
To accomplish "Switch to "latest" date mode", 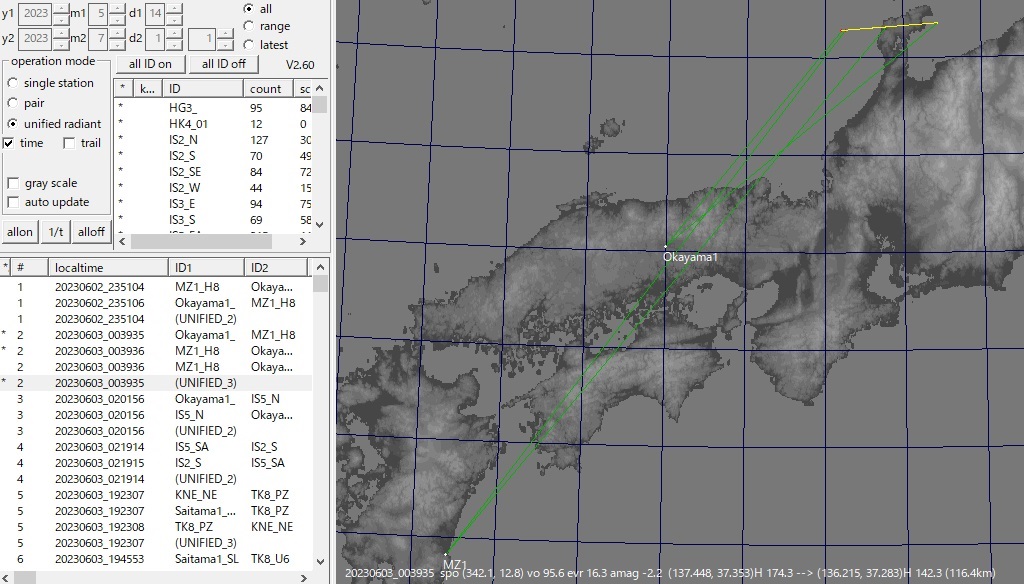I will 249,45.
